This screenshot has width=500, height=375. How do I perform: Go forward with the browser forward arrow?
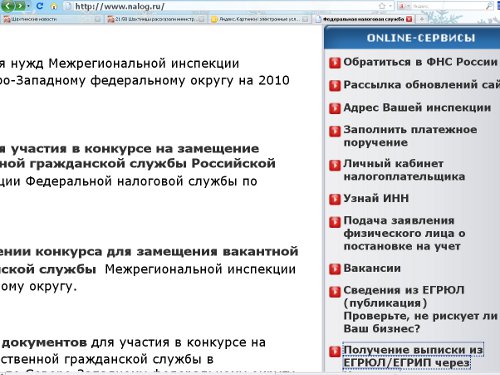click(20, 5)
